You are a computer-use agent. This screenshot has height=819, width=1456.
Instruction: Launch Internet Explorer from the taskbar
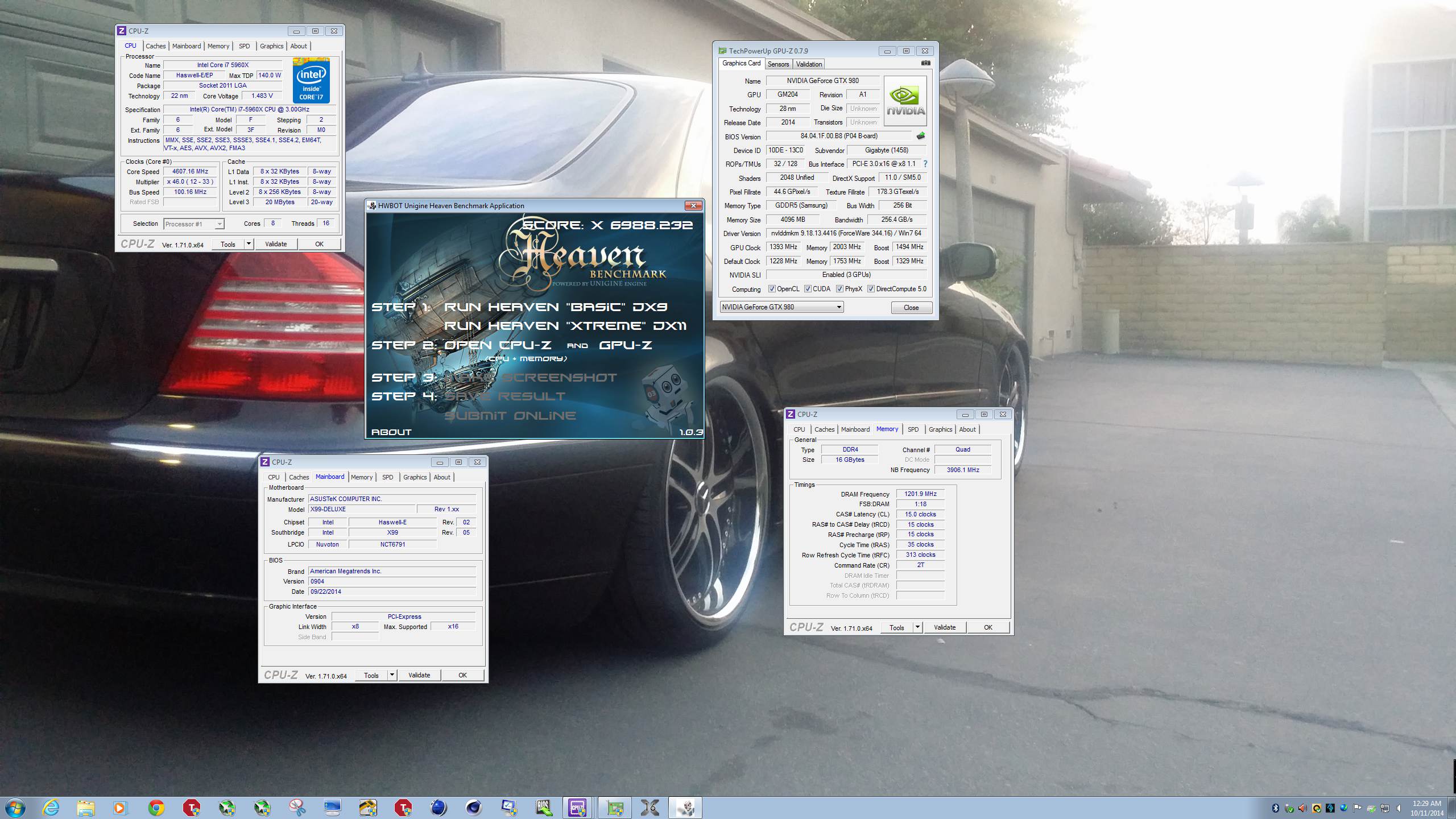tap(51, 808)
